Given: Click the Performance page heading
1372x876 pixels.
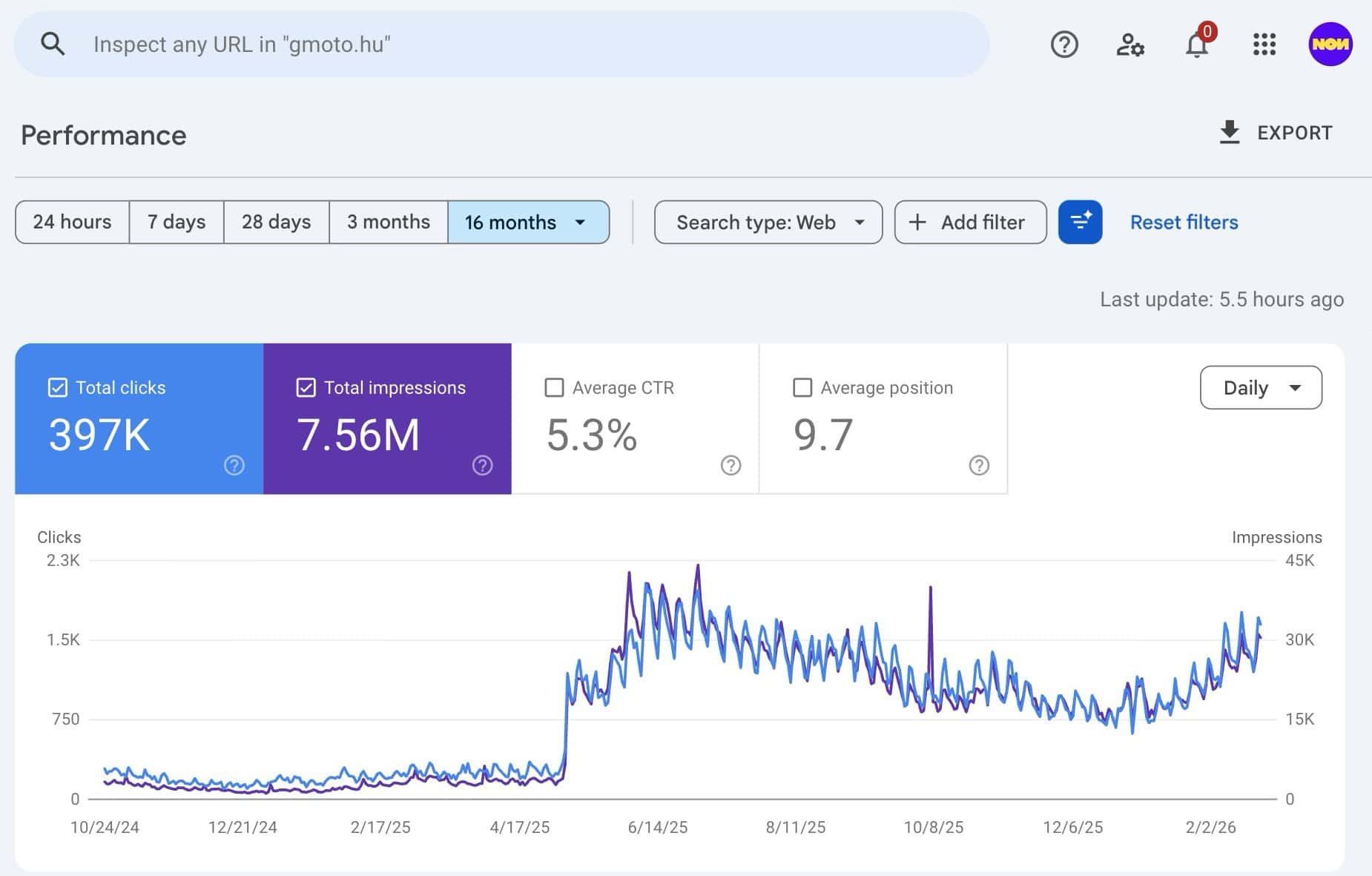Looking at the screenshot, I should click(104, 135).
